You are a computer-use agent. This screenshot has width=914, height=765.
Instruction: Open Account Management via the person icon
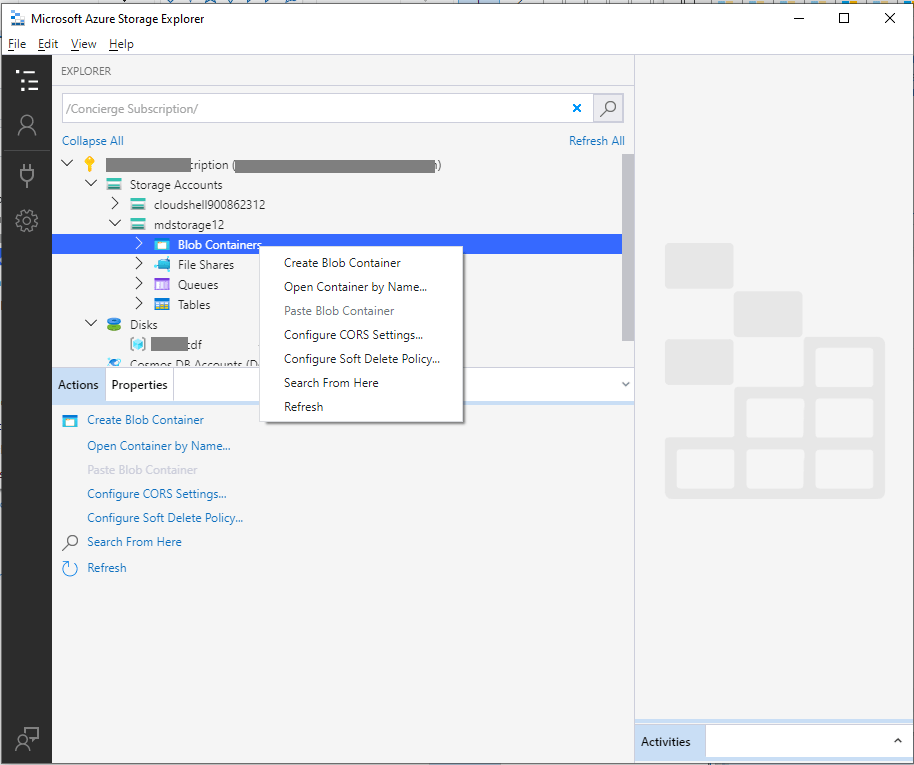point(27,125)
